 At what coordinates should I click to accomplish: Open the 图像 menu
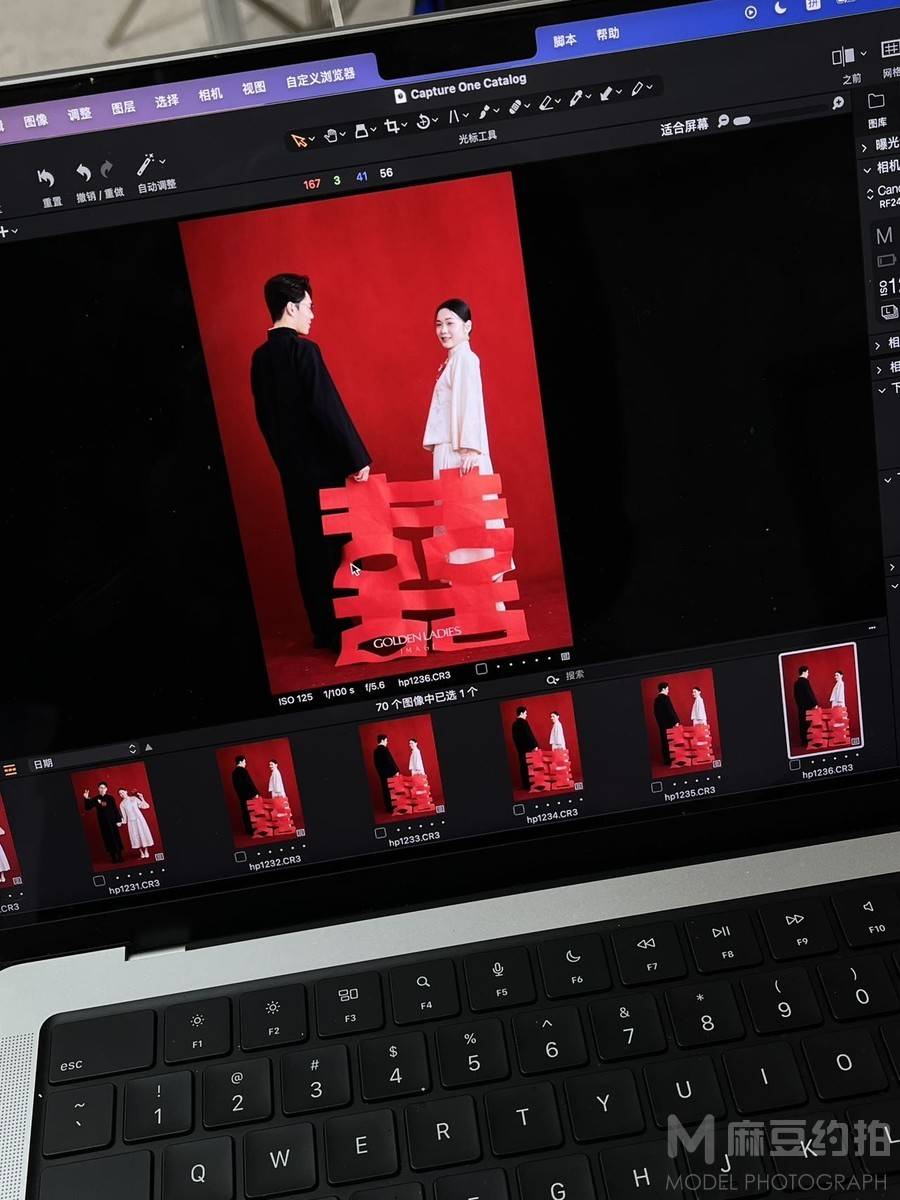coord(35,120)
